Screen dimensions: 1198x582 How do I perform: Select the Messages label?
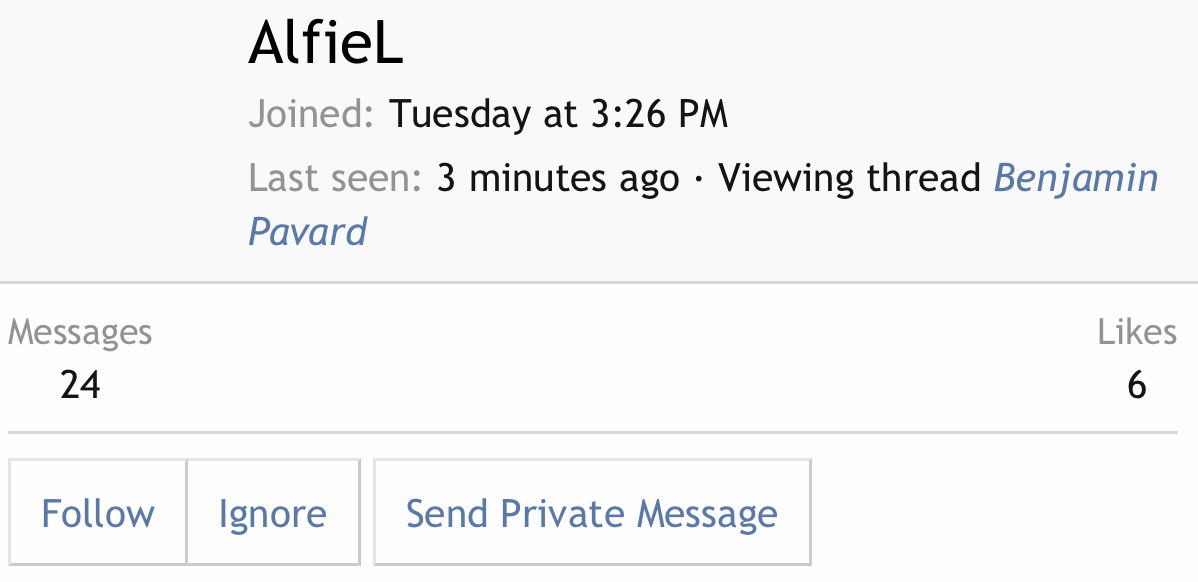[80, 332]
